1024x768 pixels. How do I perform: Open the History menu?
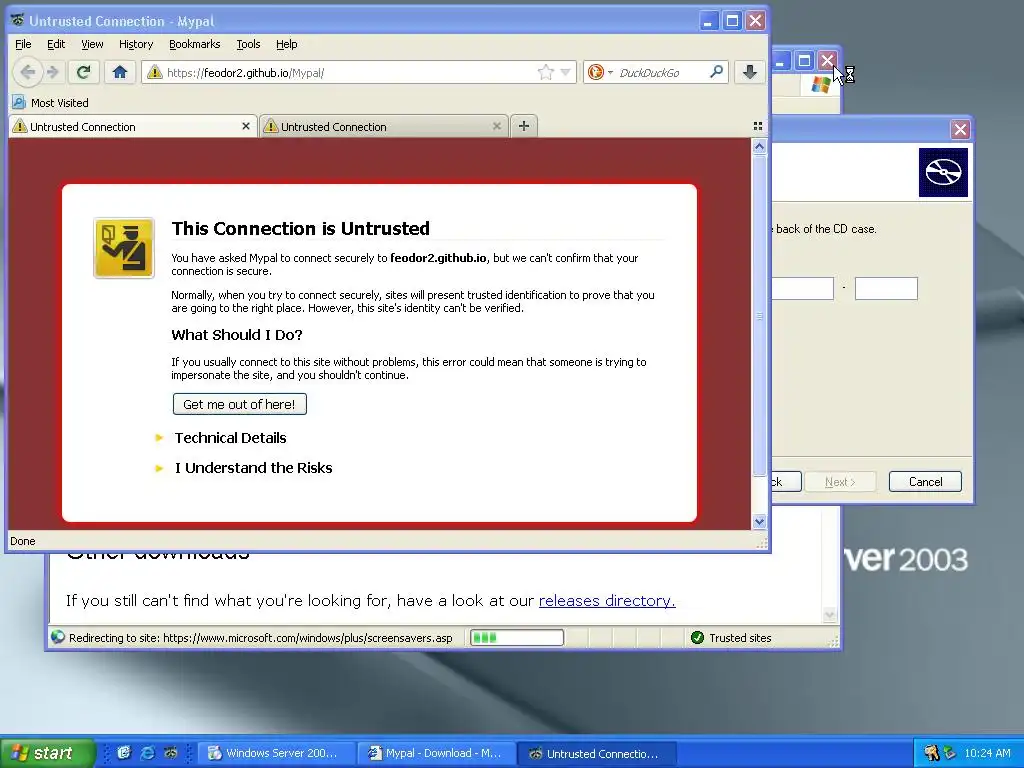point(136,44)
